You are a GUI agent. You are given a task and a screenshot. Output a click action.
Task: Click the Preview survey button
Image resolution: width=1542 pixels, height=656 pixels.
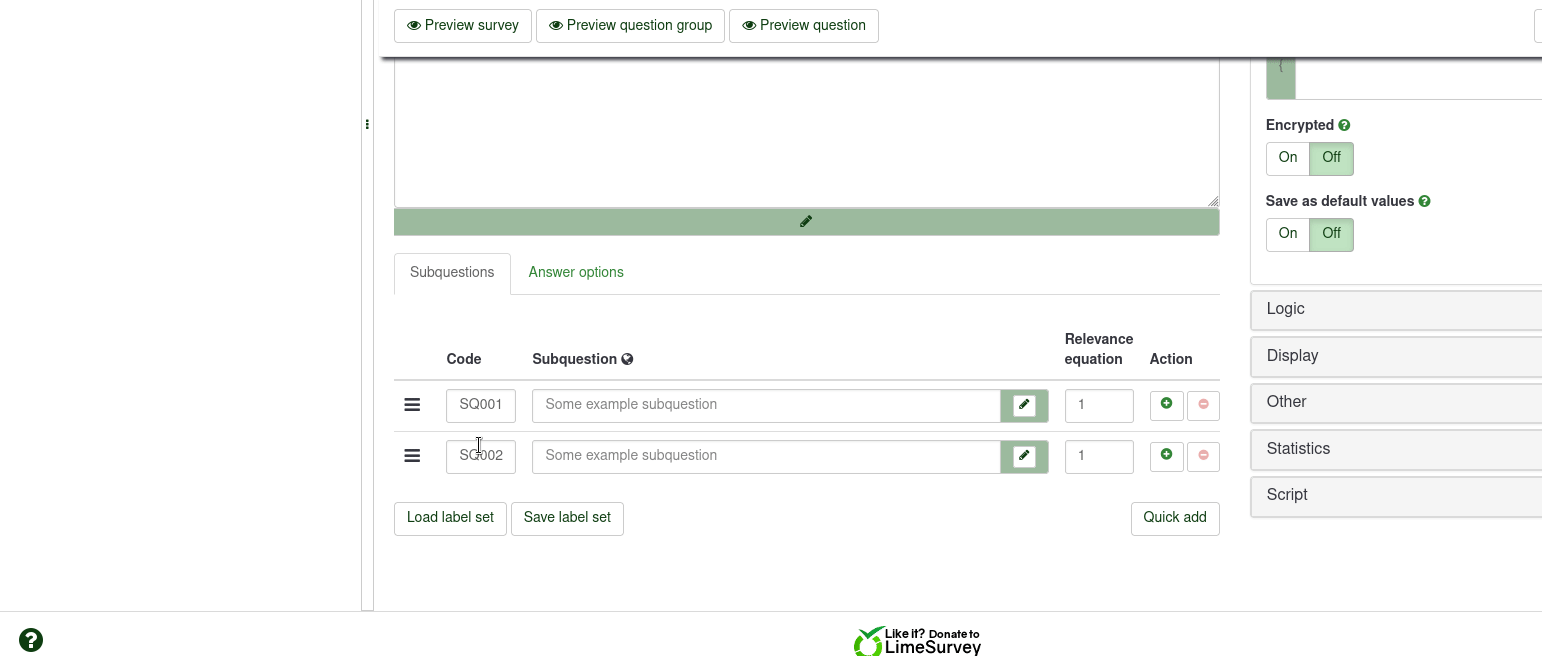[x=463, y=26]
